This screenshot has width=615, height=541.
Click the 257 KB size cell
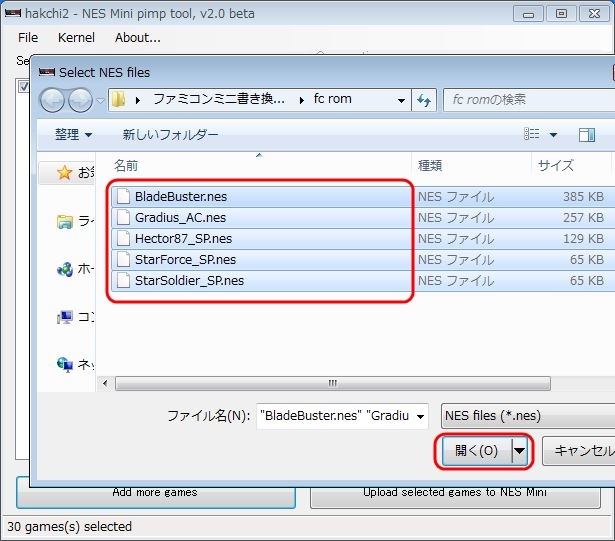pos(583,218)
